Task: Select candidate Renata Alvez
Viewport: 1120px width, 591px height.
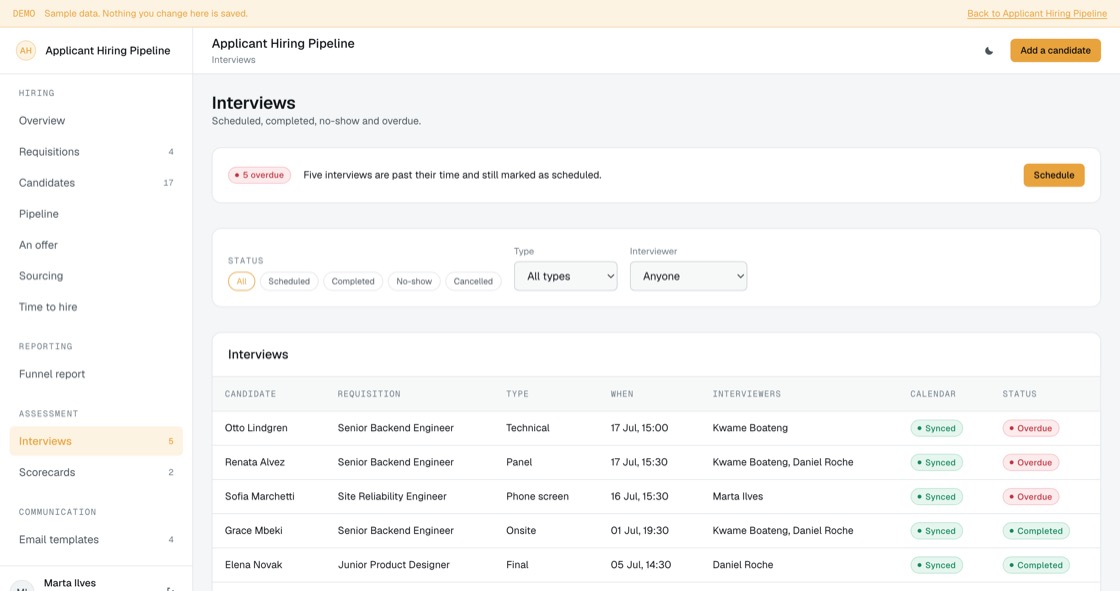Action: coord(254,462)
